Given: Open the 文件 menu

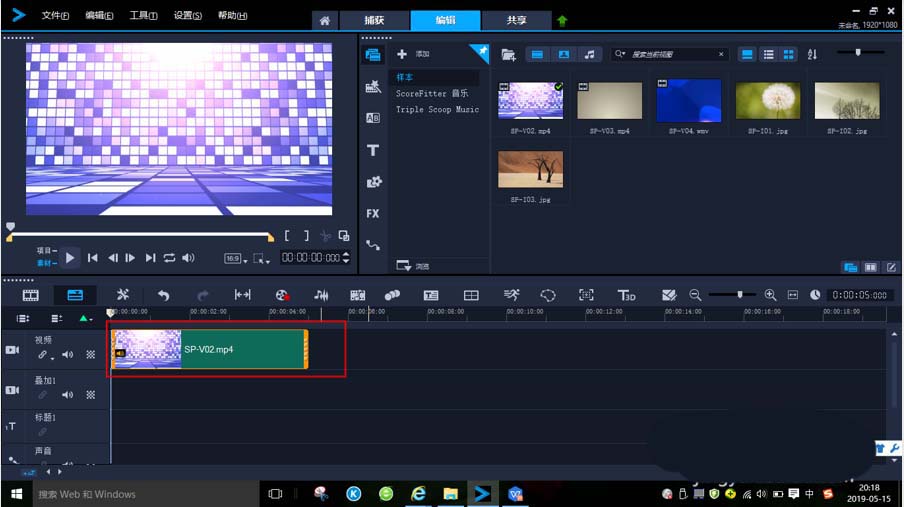Looking at the screenshot, I should click(55, 16).
